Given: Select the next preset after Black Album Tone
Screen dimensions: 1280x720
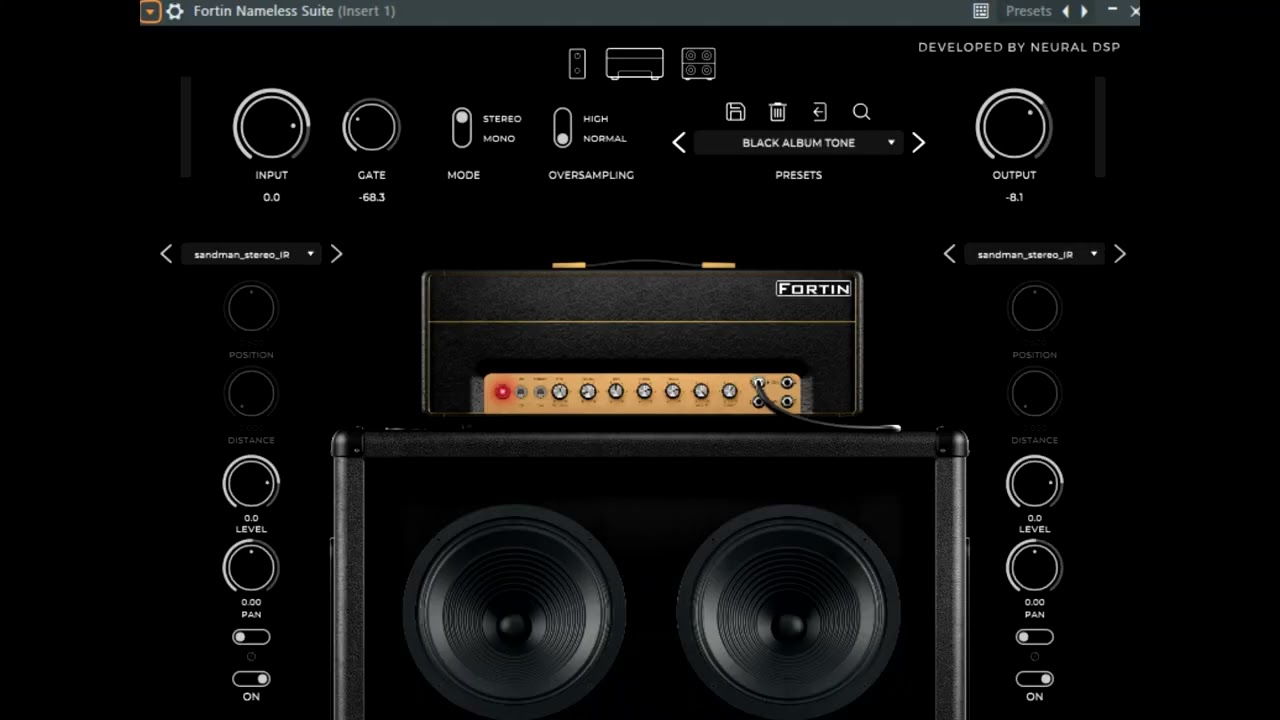Looking at the screenshot, I should [x=918, y=143].
